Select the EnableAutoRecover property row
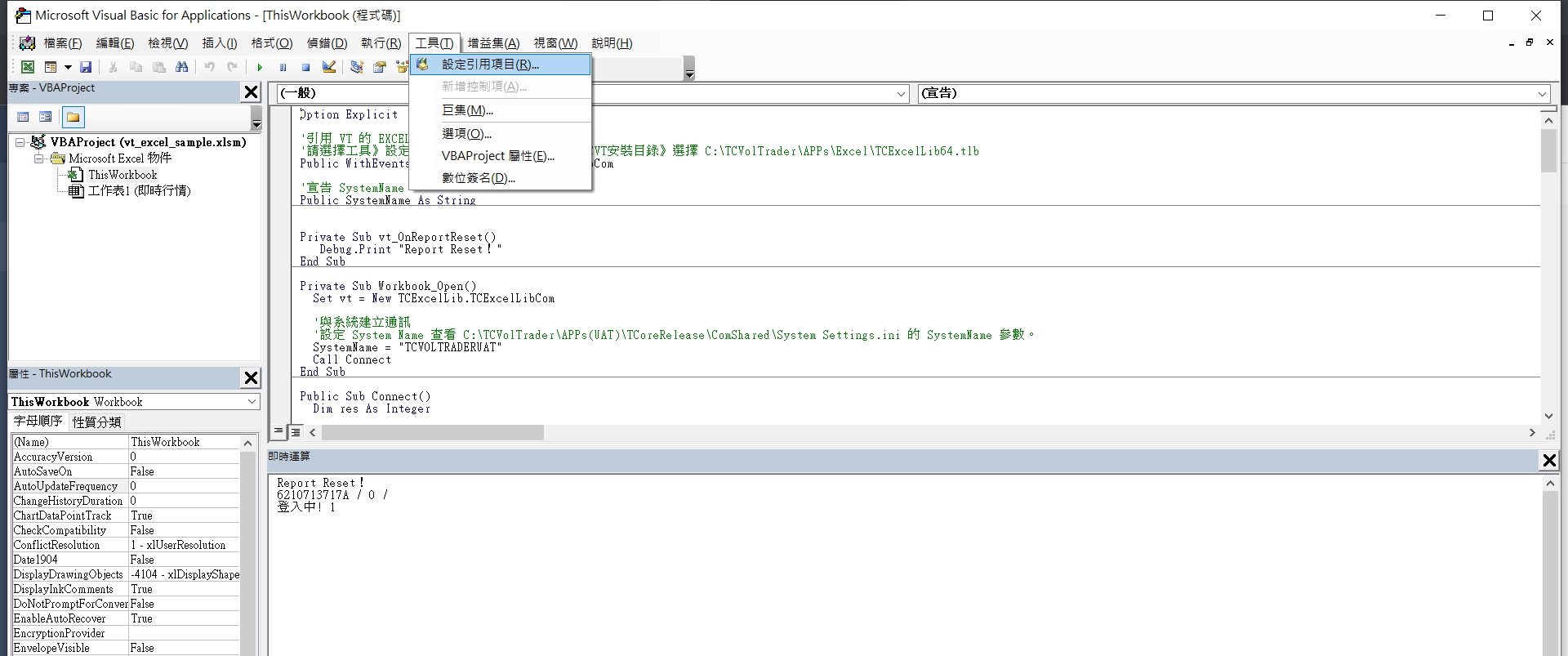1568x656 pixels. (126, 618)
